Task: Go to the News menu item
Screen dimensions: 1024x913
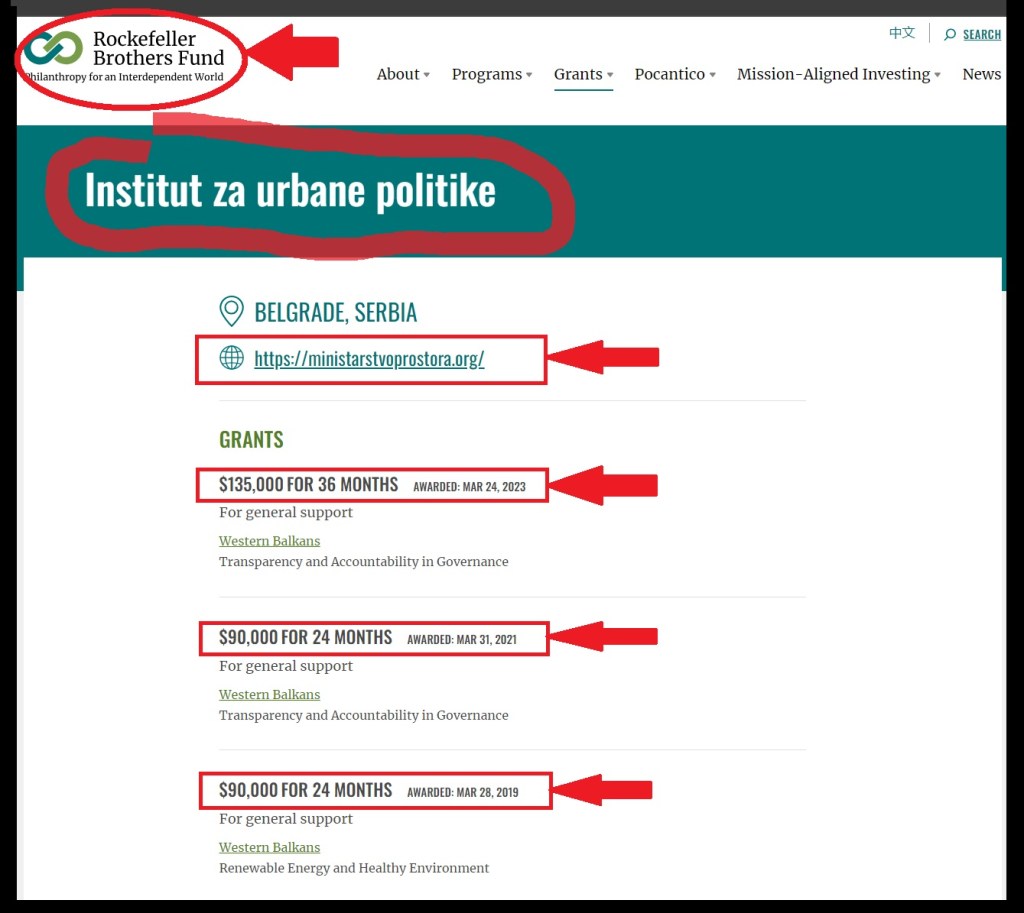Action: pos(981,74)
